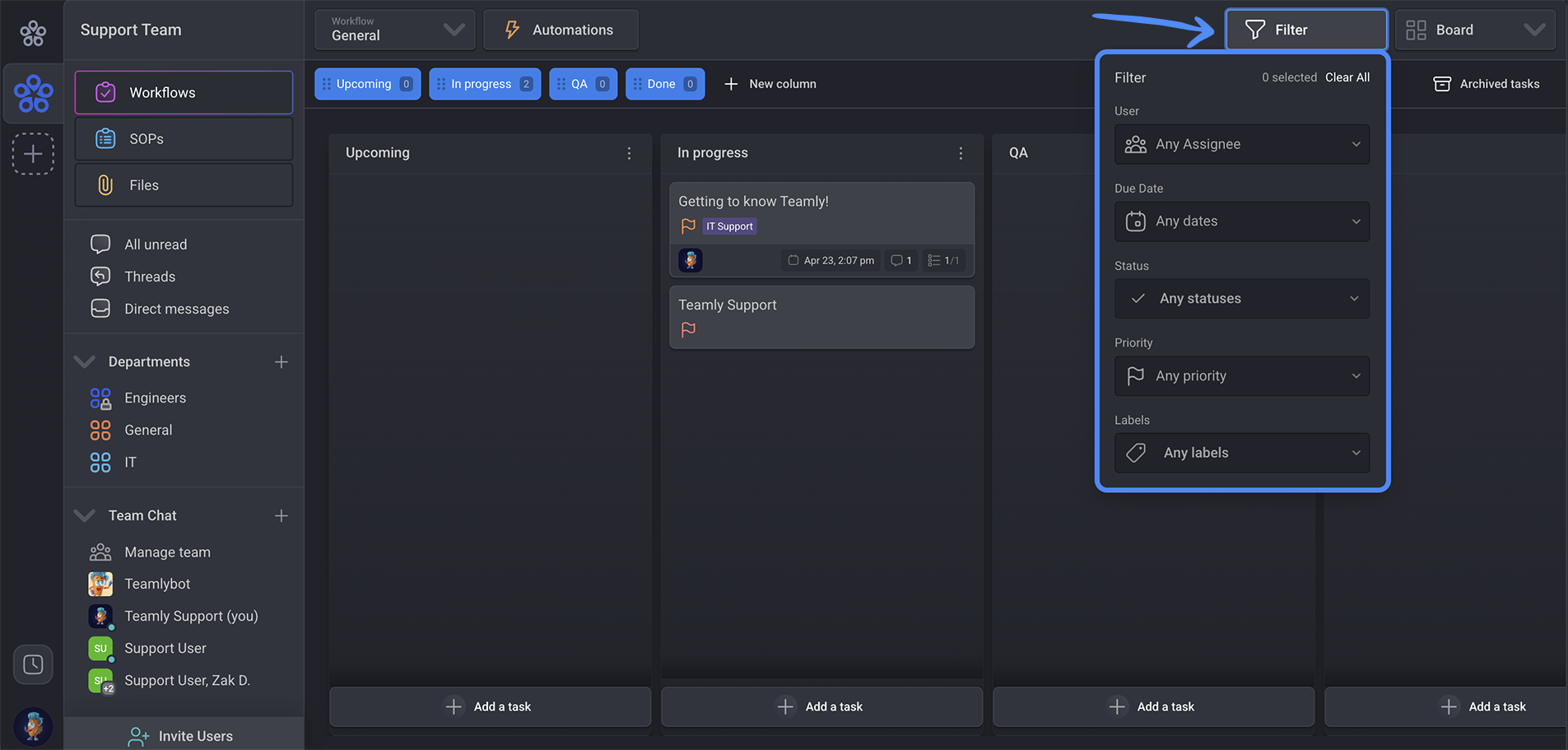Toggle the Filter button

tap(1306, 30)
